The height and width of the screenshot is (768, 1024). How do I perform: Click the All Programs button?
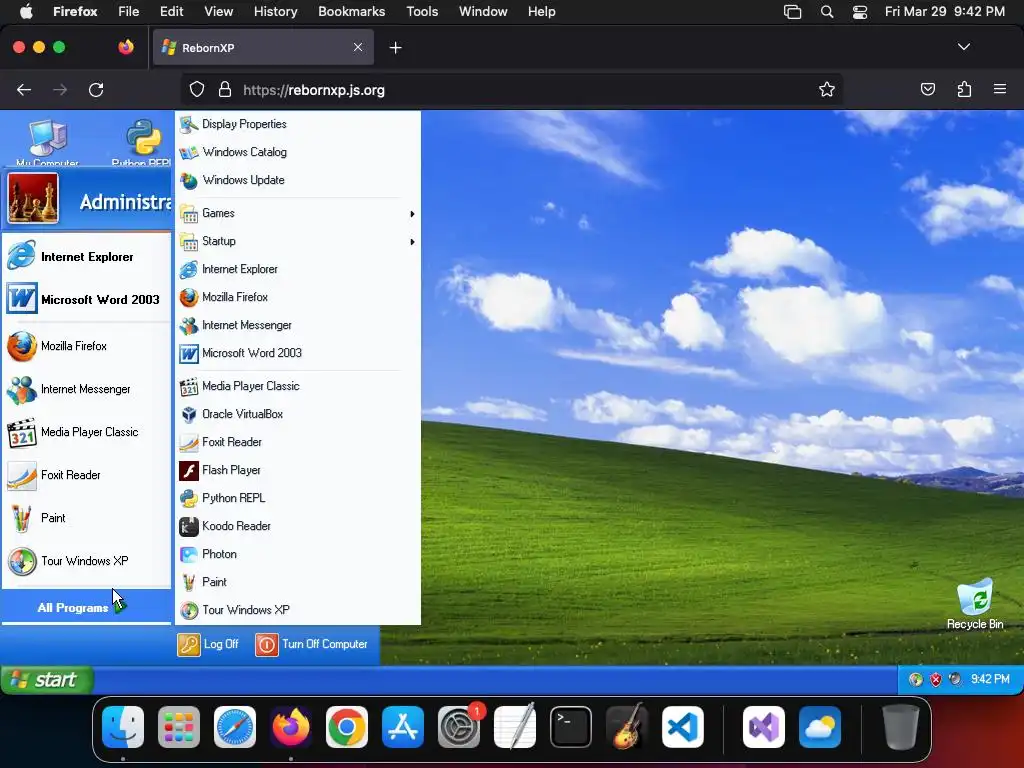point(87,607)
